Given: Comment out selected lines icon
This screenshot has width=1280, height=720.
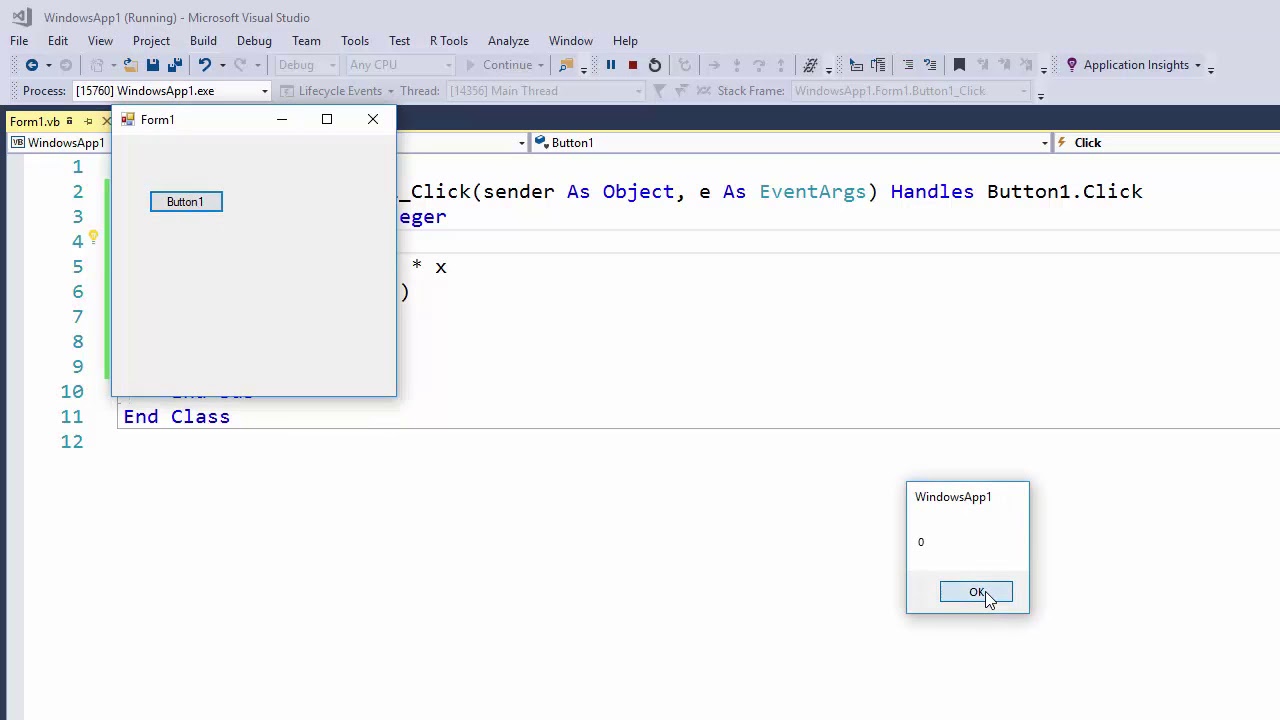Looking at the screenshot, I should pos(908,65).
